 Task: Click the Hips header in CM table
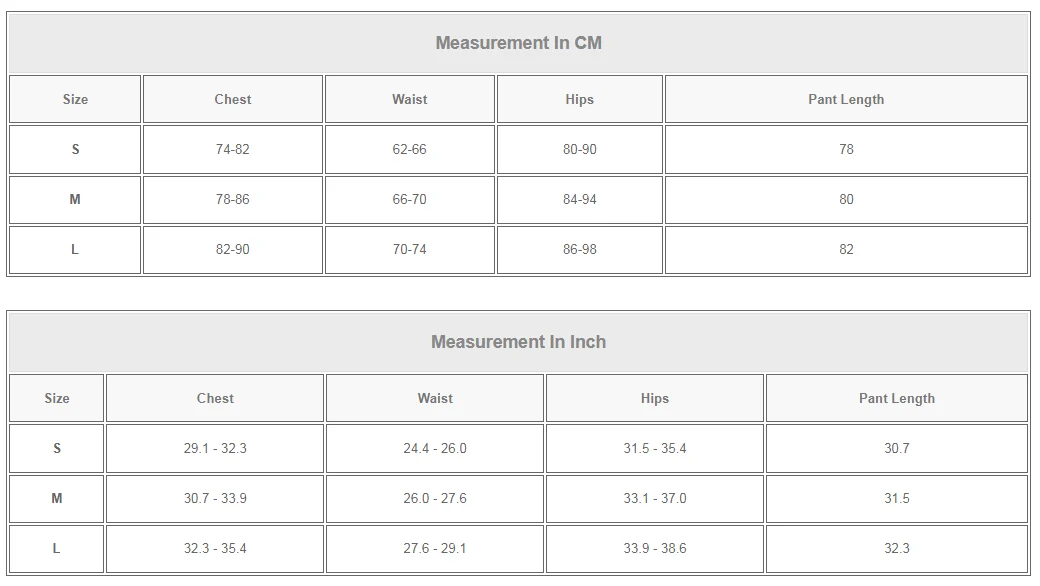(580, 99)
